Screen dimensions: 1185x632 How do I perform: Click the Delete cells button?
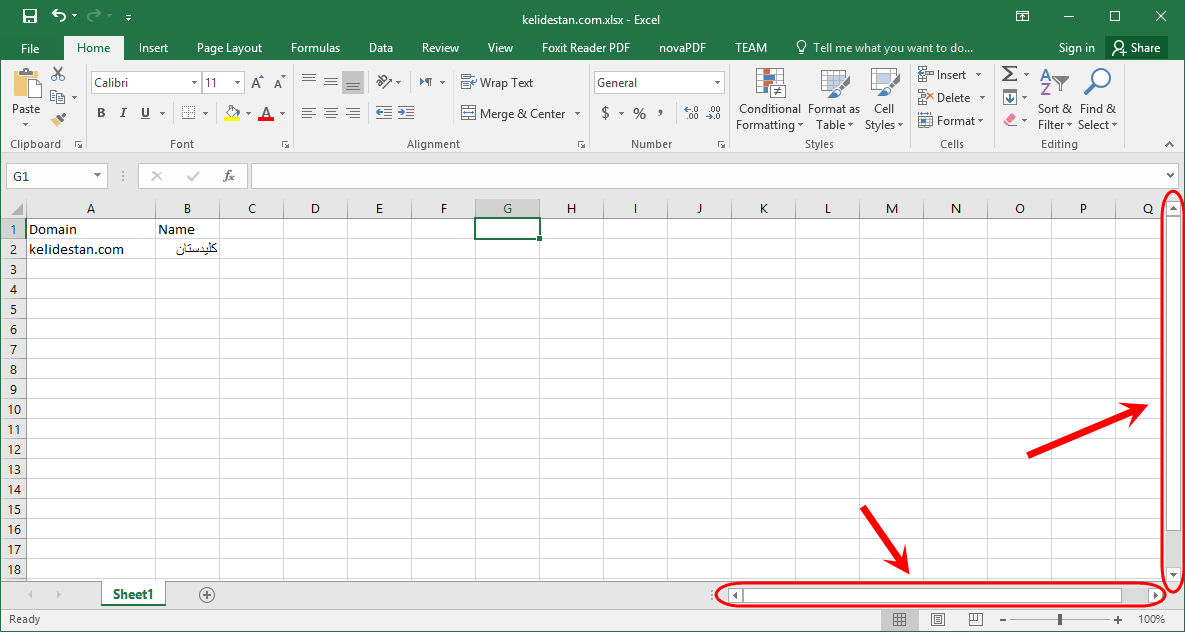[945, 98]
